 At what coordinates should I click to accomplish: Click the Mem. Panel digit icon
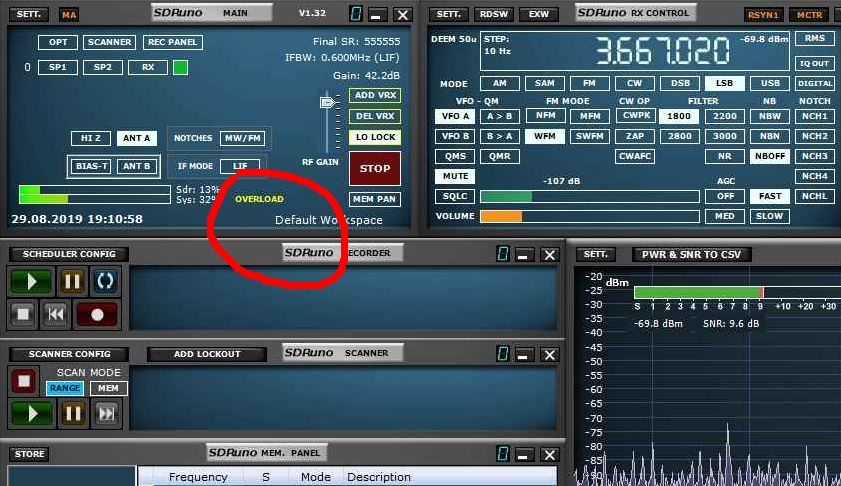(x=502, y=454)
